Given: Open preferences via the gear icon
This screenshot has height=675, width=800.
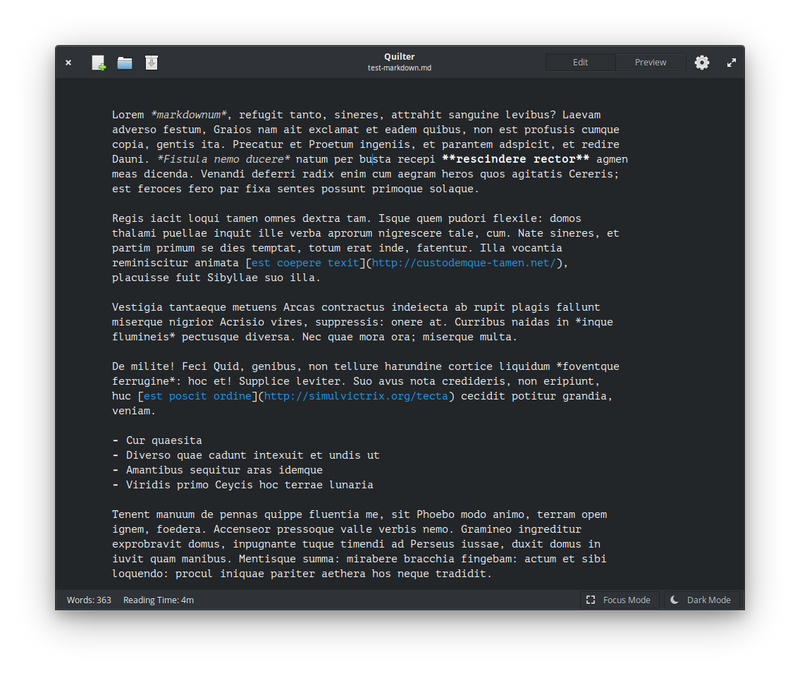Looking at the screenshot, I should click(702, 62).
